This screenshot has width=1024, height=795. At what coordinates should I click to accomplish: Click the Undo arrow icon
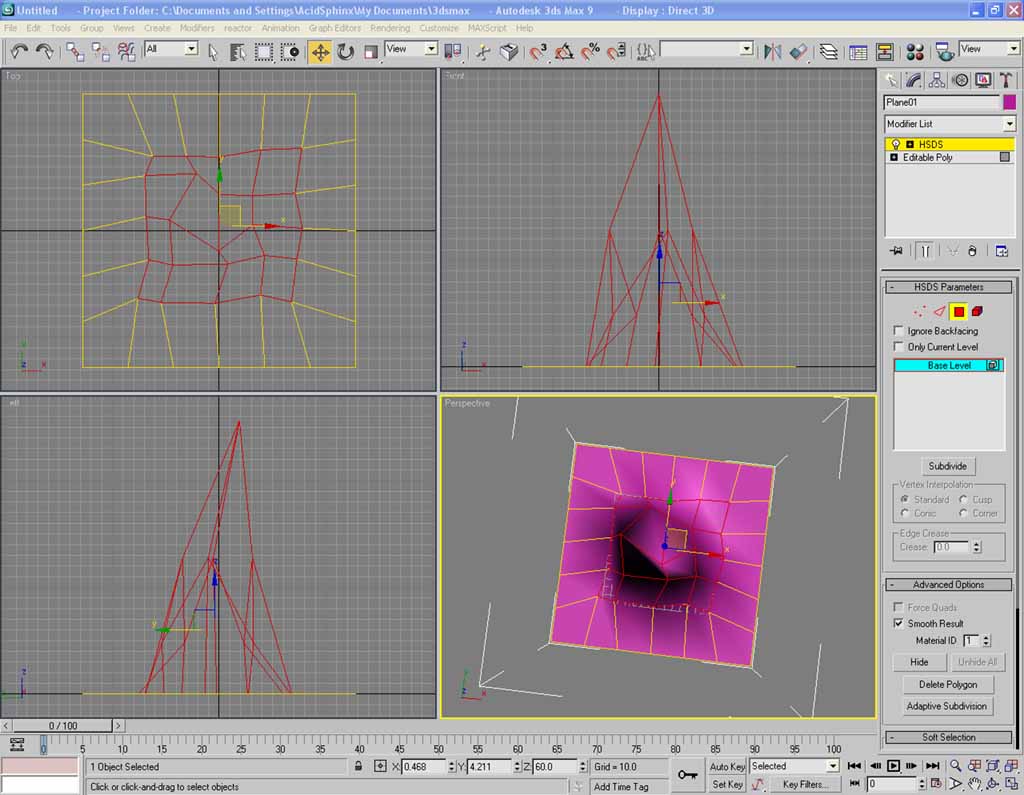(x=19, y=52)
